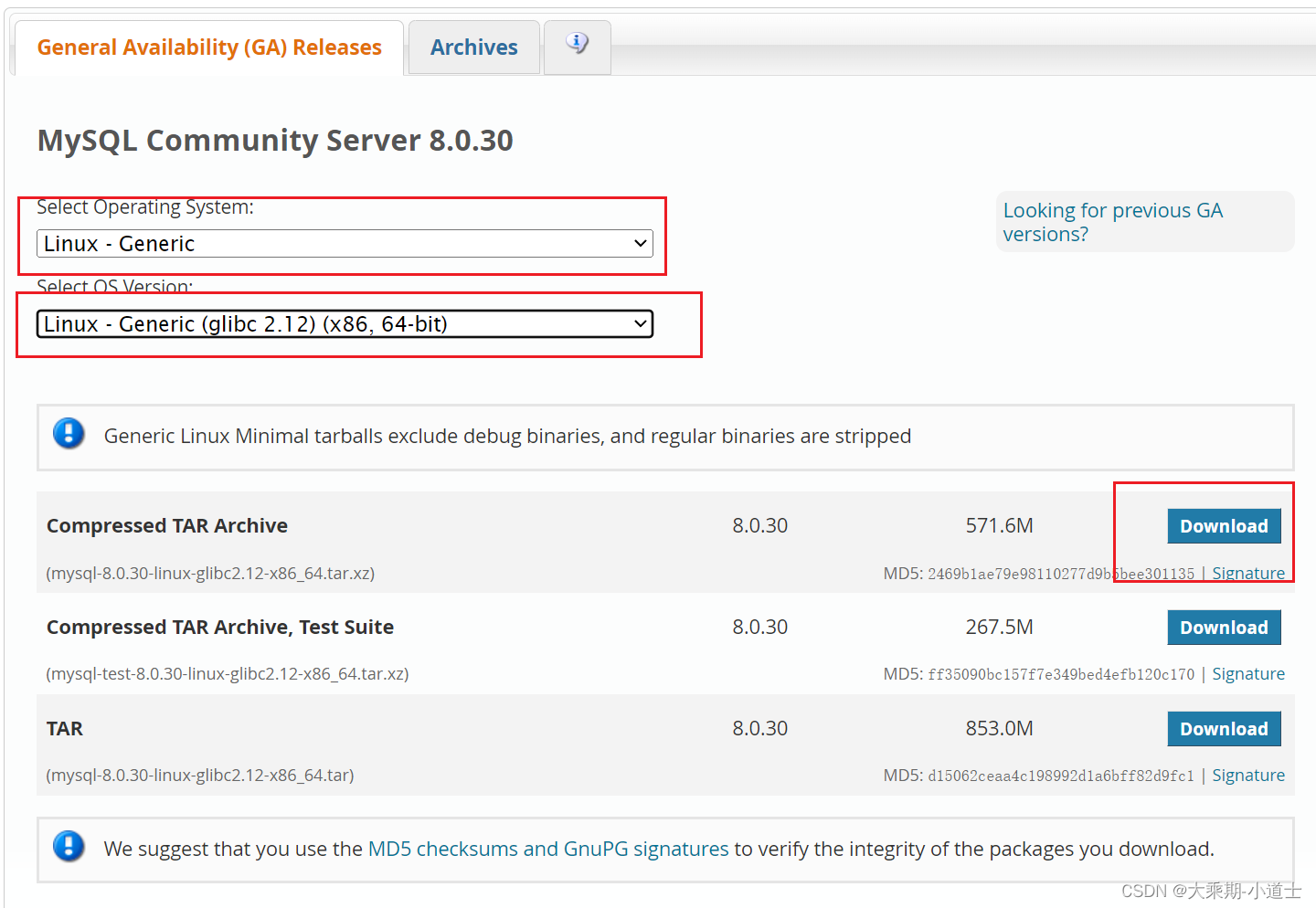Click the Select Operating System label

point(145,207)
